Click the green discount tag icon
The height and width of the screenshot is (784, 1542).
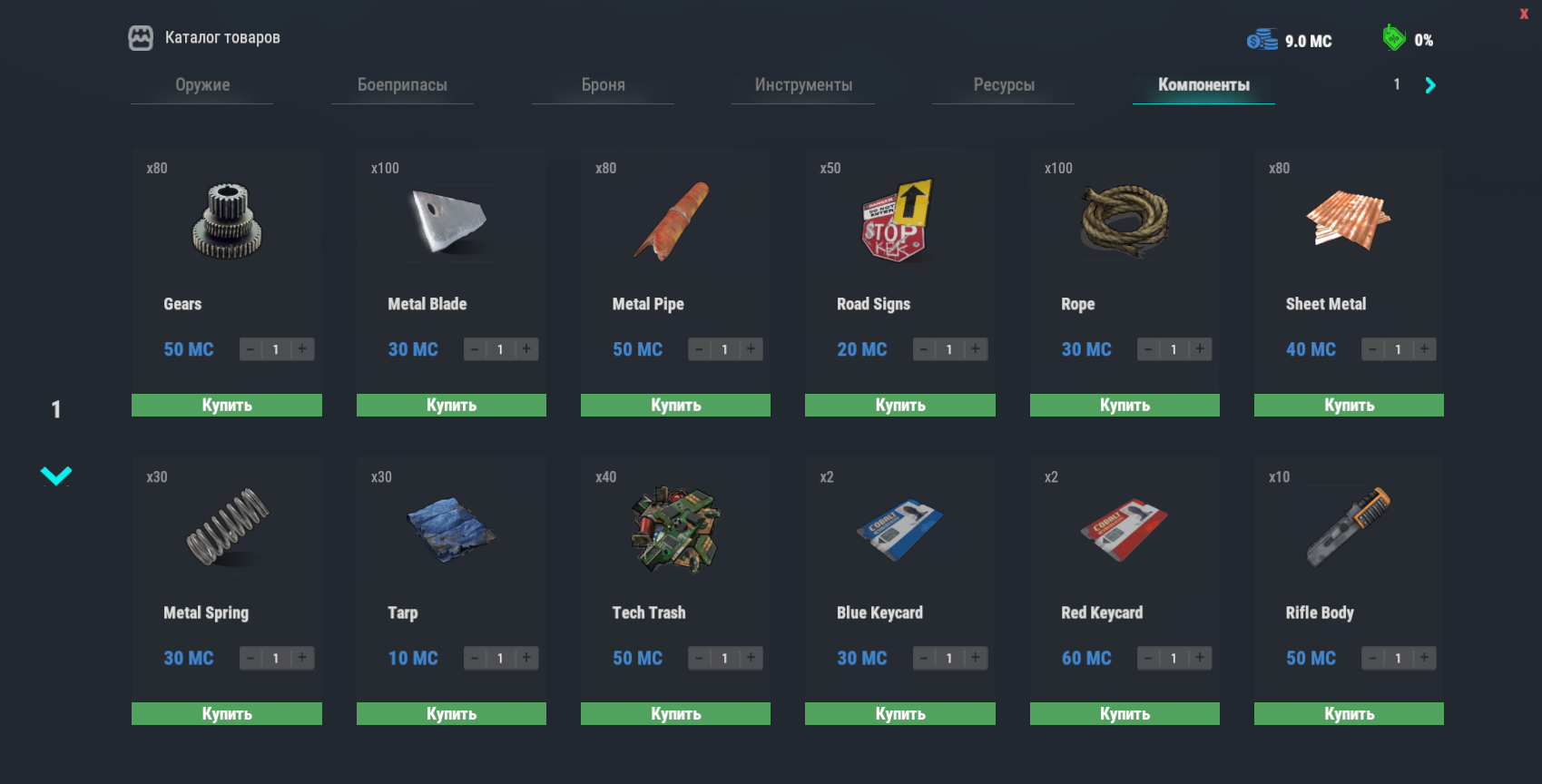[1393, 38]
